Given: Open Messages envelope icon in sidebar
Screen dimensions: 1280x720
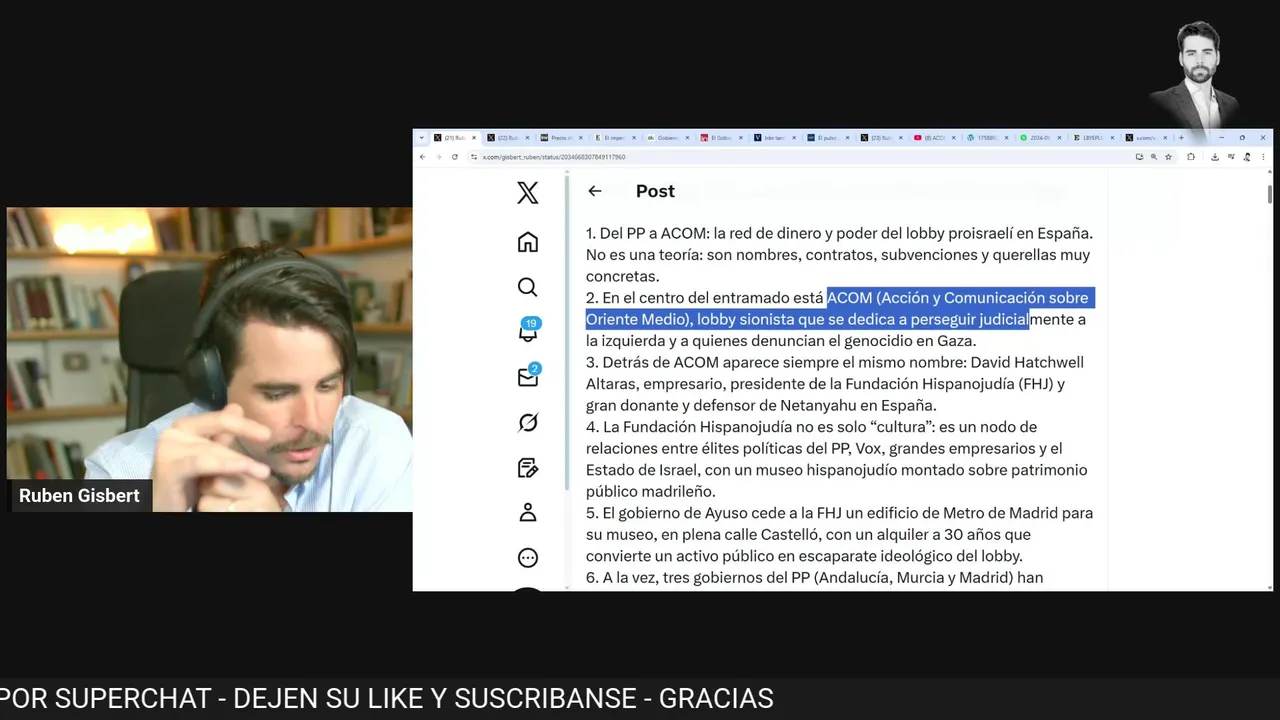Looking at the screenshot, I should pos(528,376).
